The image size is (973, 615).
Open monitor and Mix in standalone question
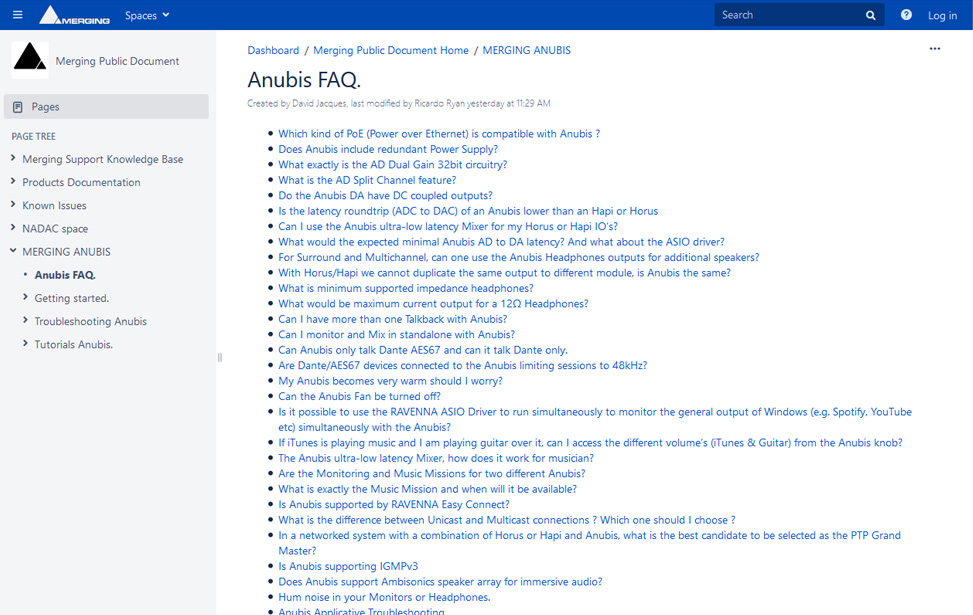[397, 334]
